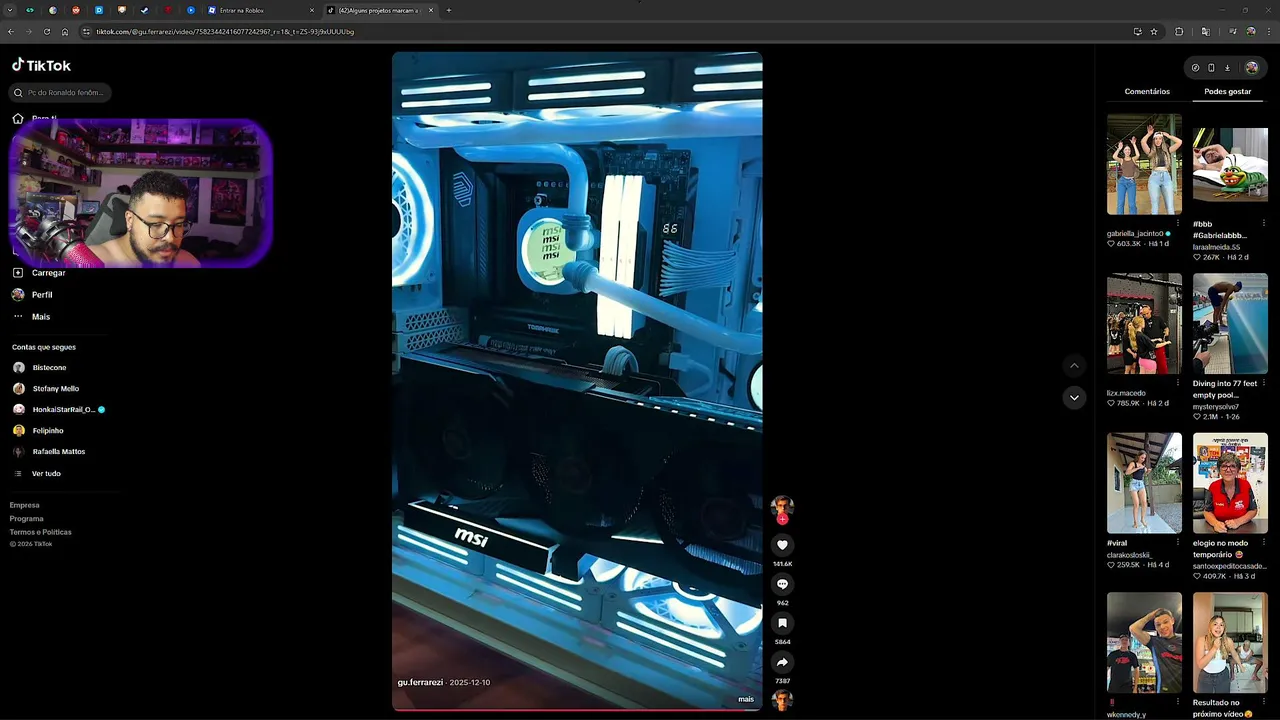Open the Rafaella Mattos followed account
Image resolution: width=1280 pixels, height=720 pixels.
point(58,451)
